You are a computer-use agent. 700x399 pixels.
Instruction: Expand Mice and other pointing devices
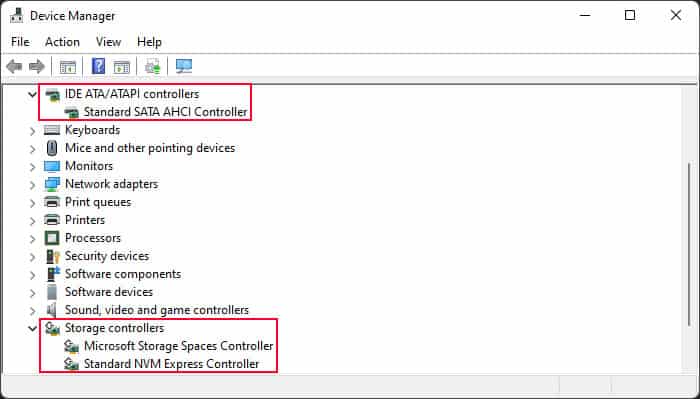32,149
